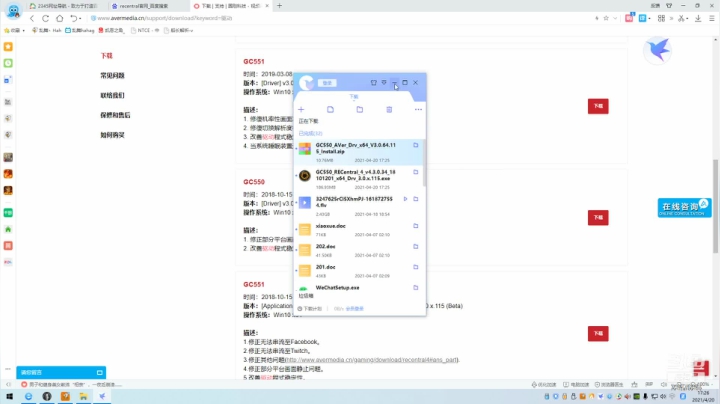Open folder for 202.doc

click(416, 247)
